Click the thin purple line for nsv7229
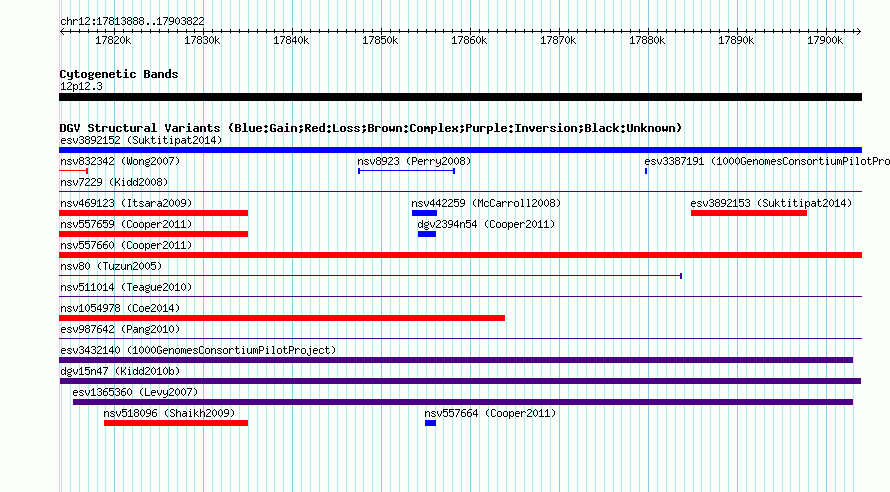This screenshot has height=492, width=890. (x=460, y=192)
